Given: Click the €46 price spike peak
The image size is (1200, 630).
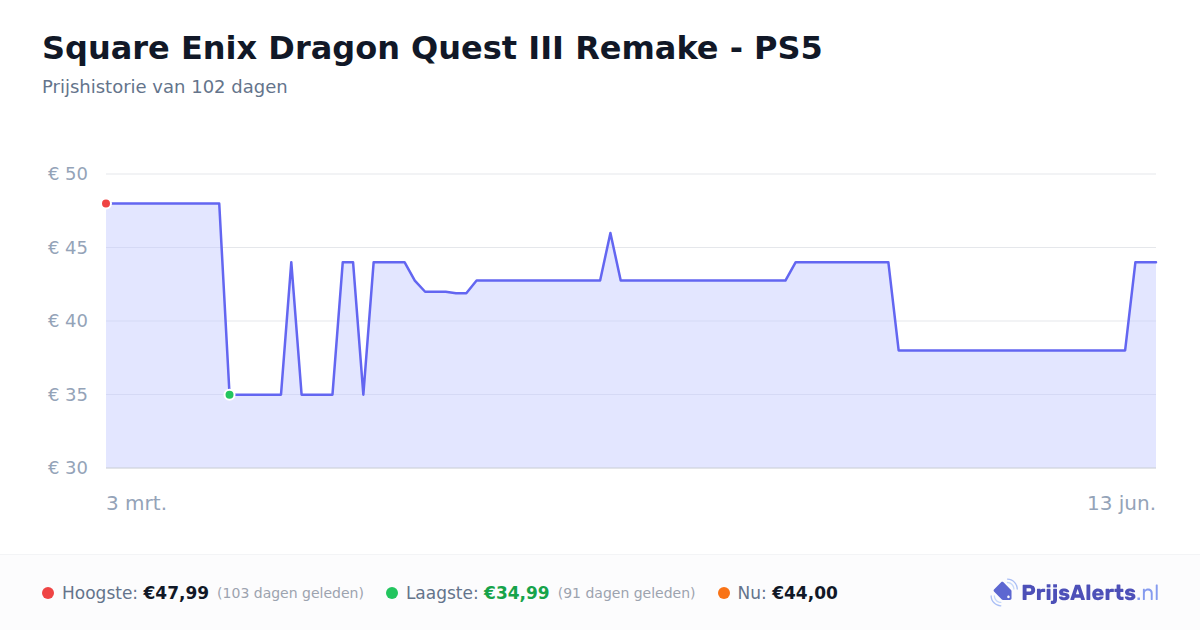Looking at the screenshot, I should point(610,233).
